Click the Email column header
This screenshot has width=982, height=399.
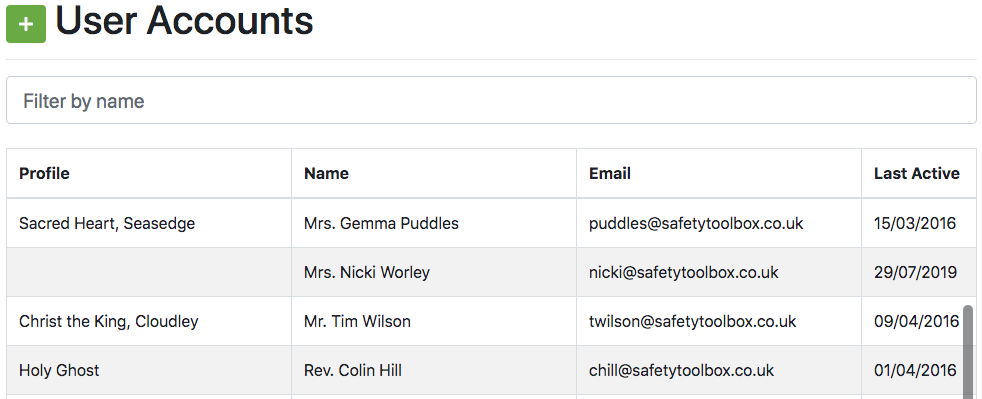(x=609, y=174)
